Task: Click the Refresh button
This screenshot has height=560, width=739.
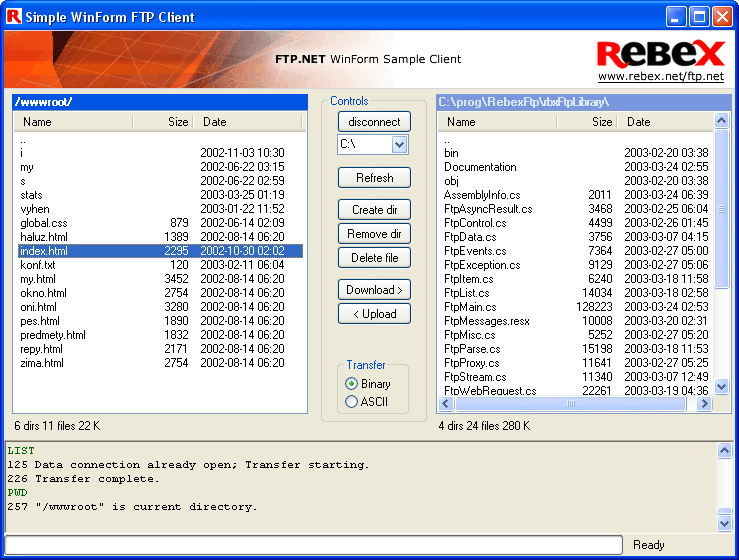Action: click(x=374, y=178)
